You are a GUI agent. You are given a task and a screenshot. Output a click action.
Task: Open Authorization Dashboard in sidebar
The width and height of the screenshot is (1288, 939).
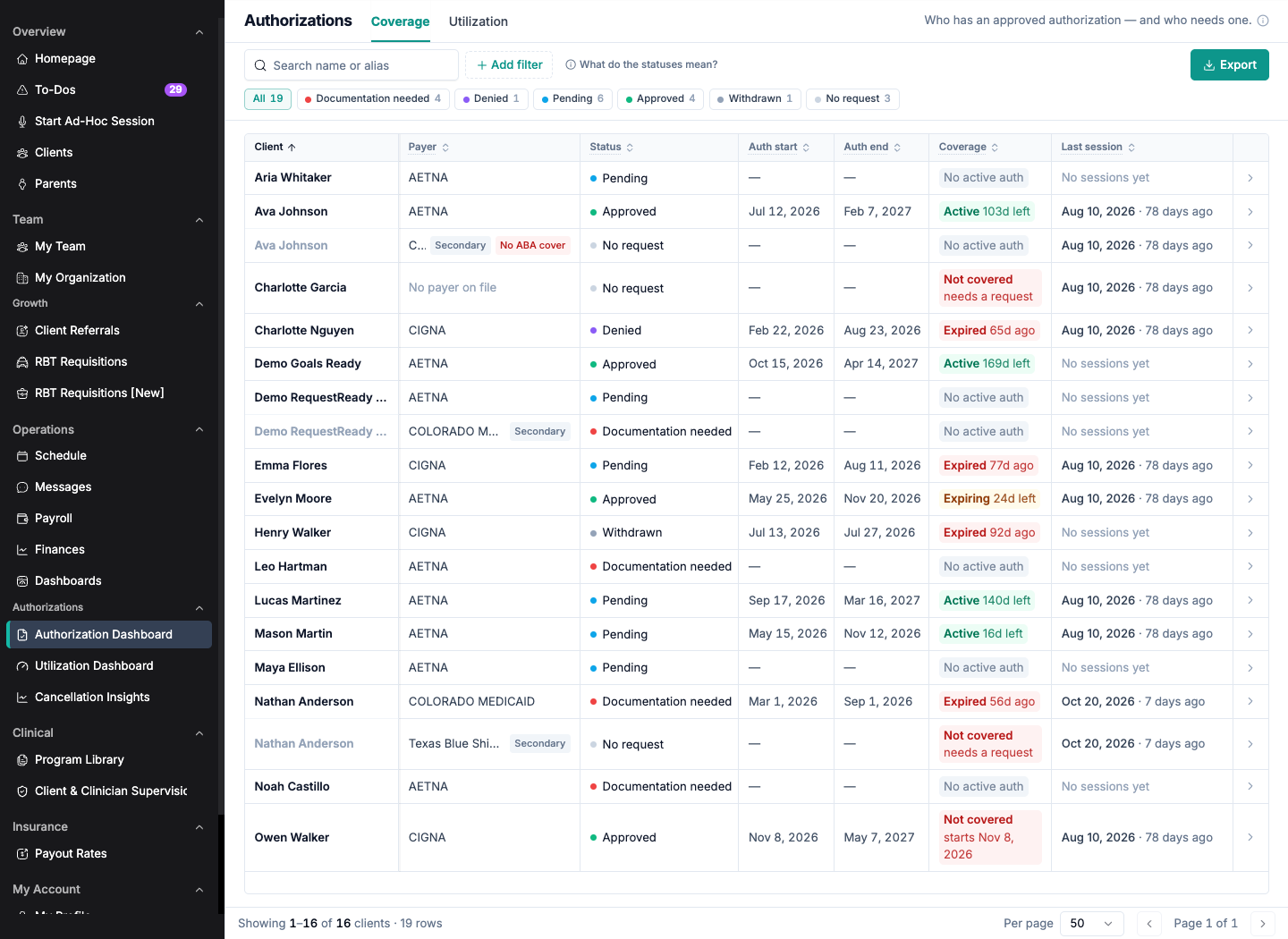[x=109, y=635]
